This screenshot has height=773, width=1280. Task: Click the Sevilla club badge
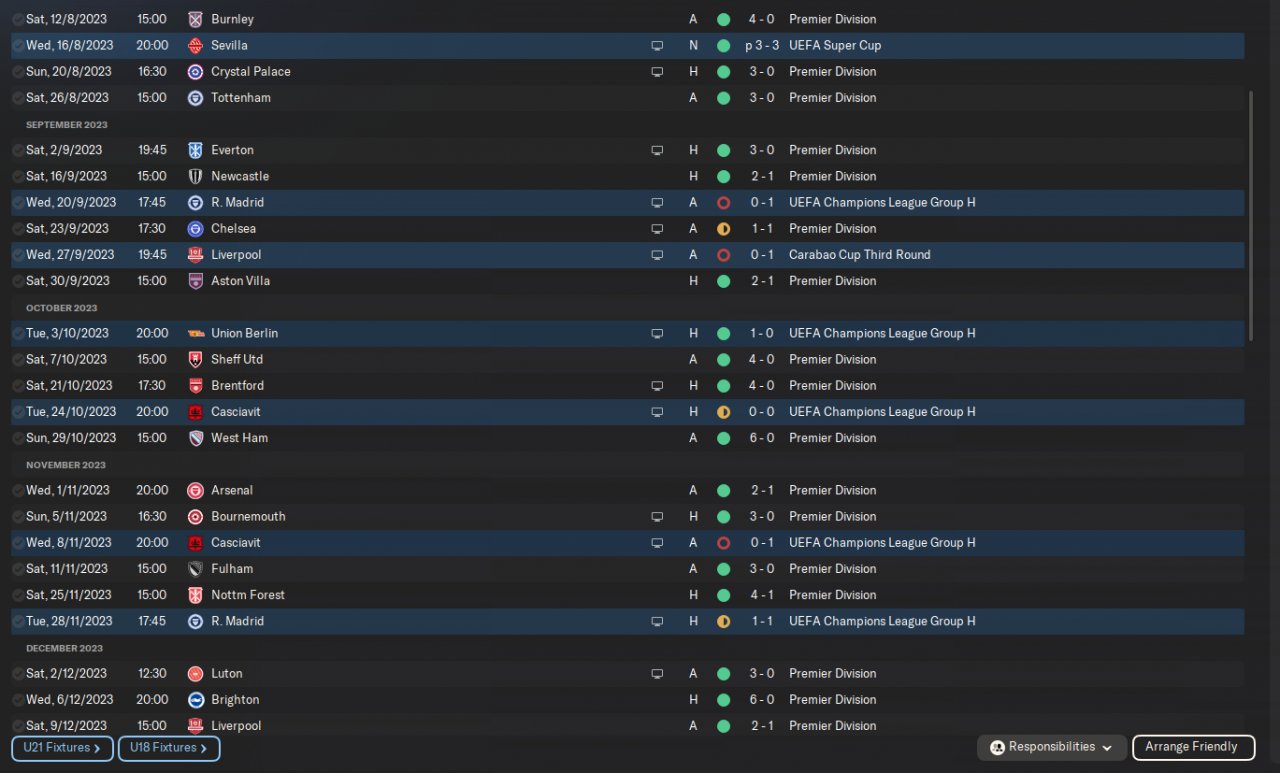195,45
